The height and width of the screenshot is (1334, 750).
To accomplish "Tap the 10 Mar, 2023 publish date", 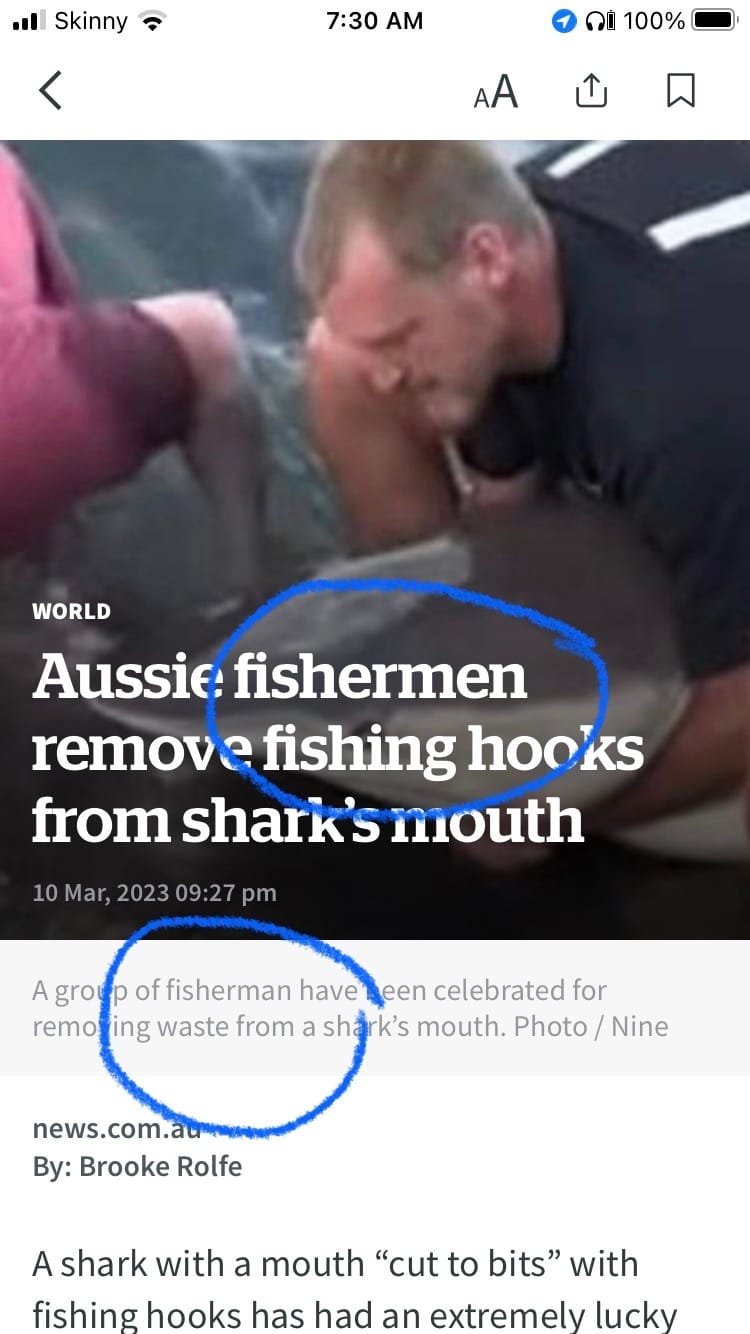I will point(154,892).
